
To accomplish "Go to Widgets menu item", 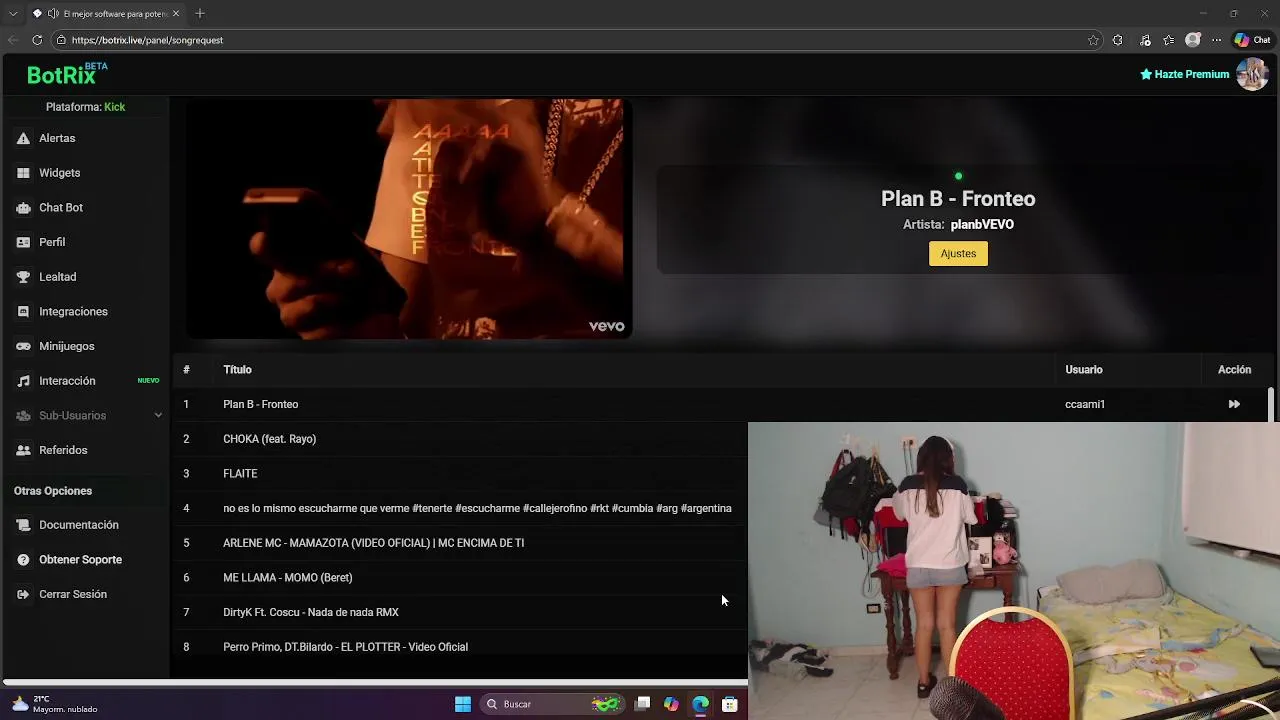I will point(60,173).
